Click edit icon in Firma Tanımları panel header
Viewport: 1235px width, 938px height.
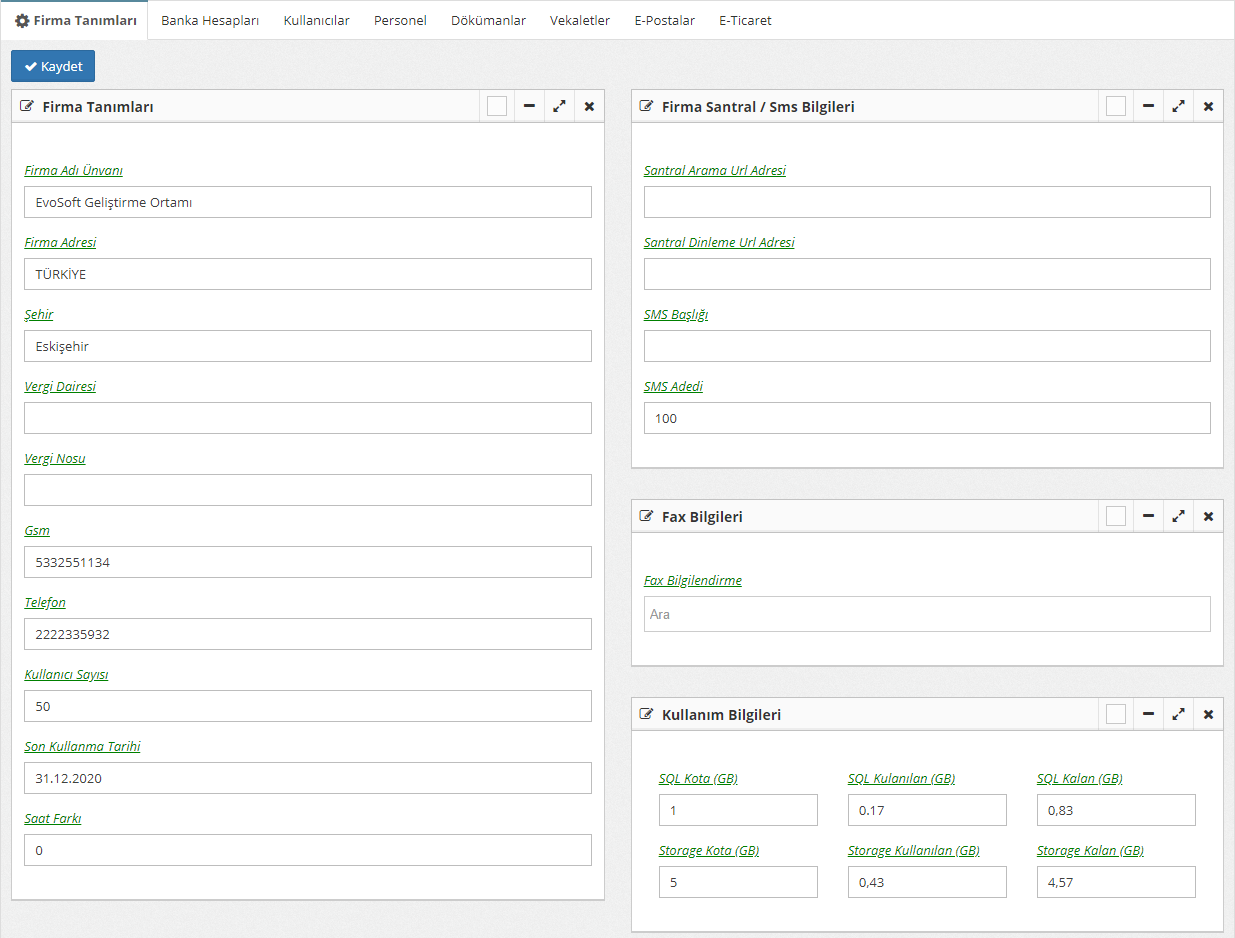click(x=27, y=106)
